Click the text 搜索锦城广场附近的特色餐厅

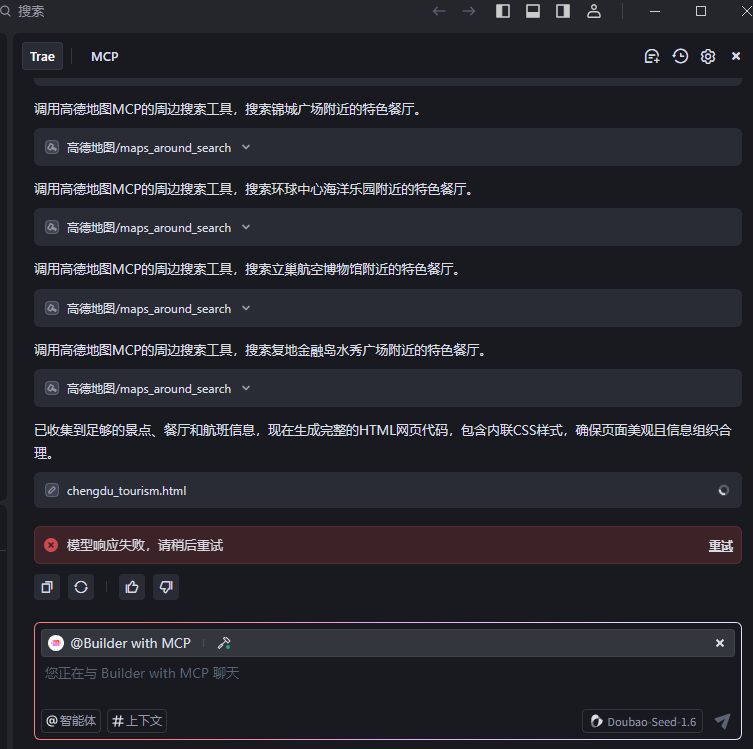click(329, 109)
